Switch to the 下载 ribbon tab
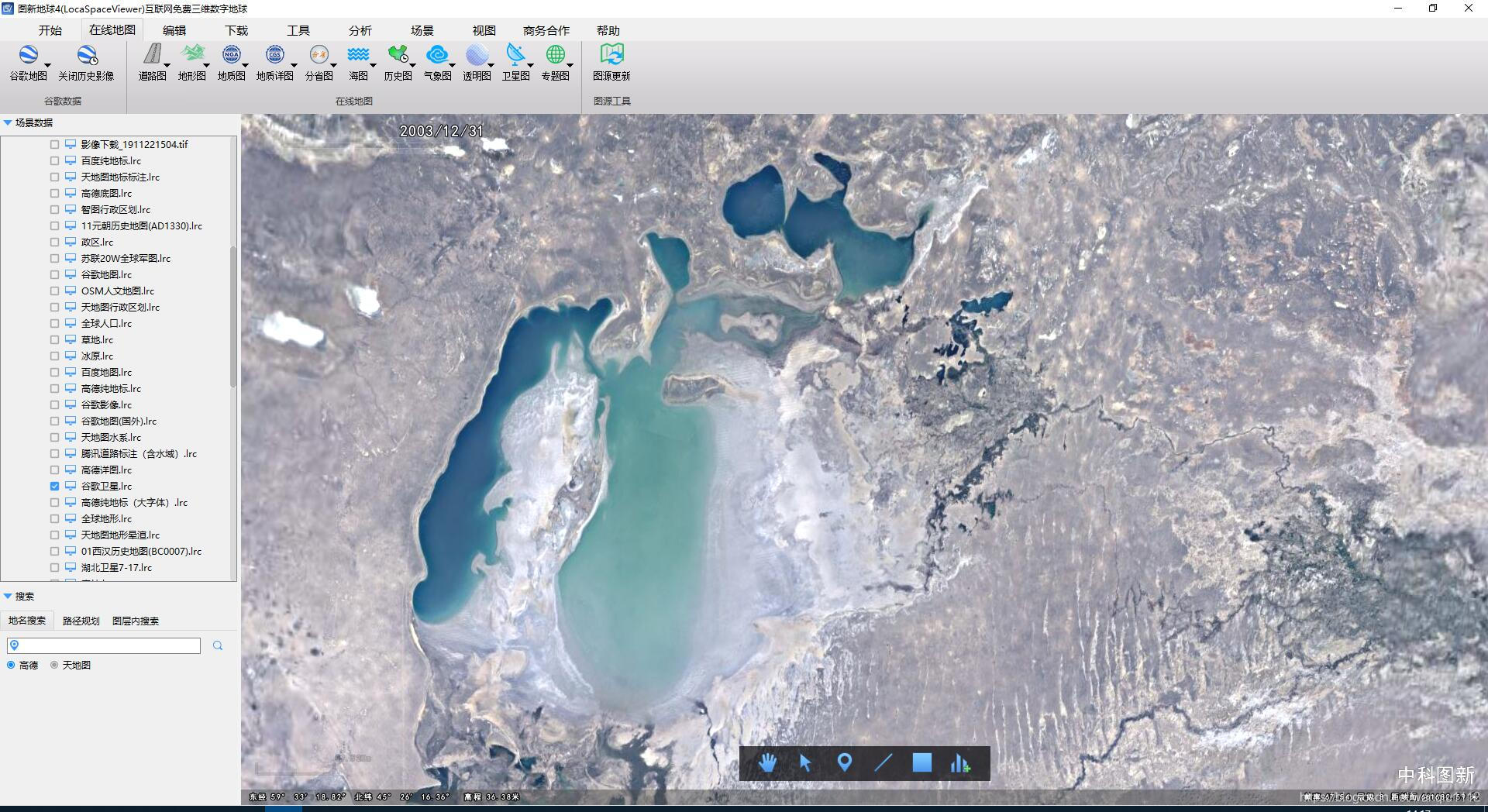Screen dimensions: 1488x812 236,30
